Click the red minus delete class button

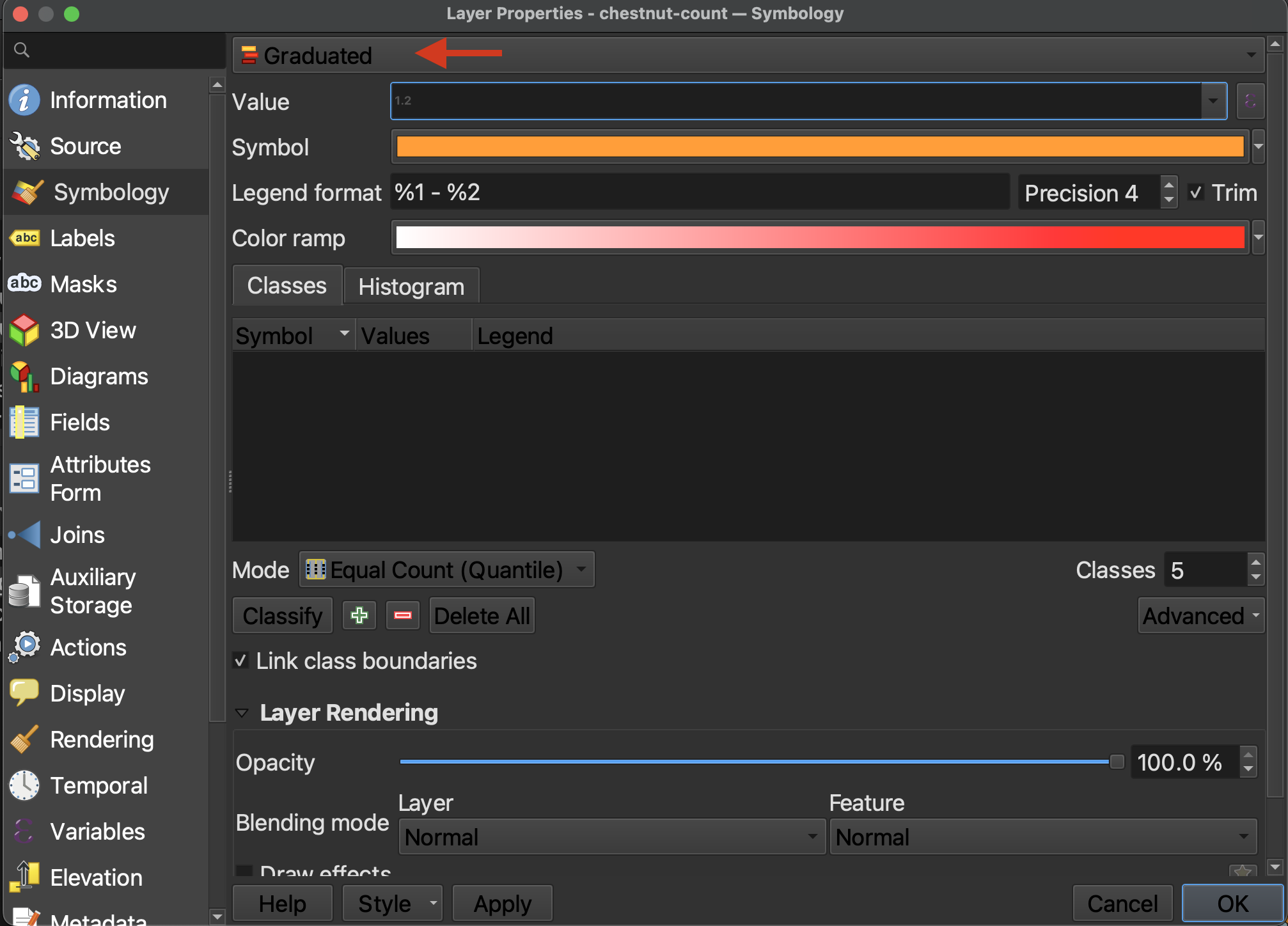pos(402,616)
